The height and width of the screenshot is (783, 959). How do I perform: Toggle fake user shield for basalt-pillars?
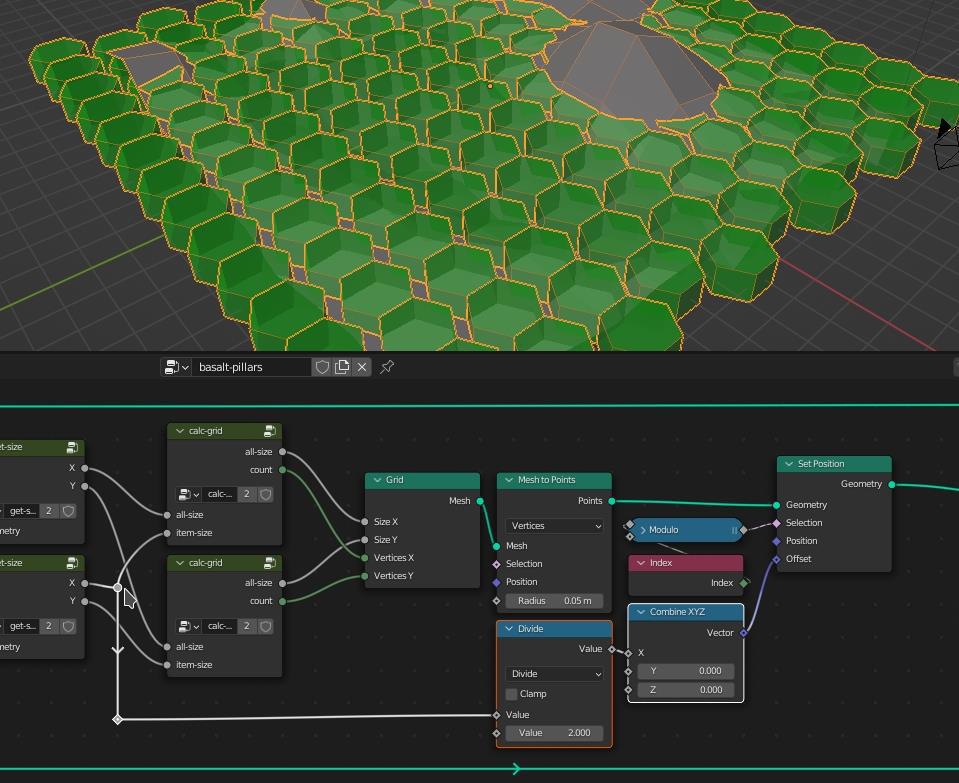322,367
